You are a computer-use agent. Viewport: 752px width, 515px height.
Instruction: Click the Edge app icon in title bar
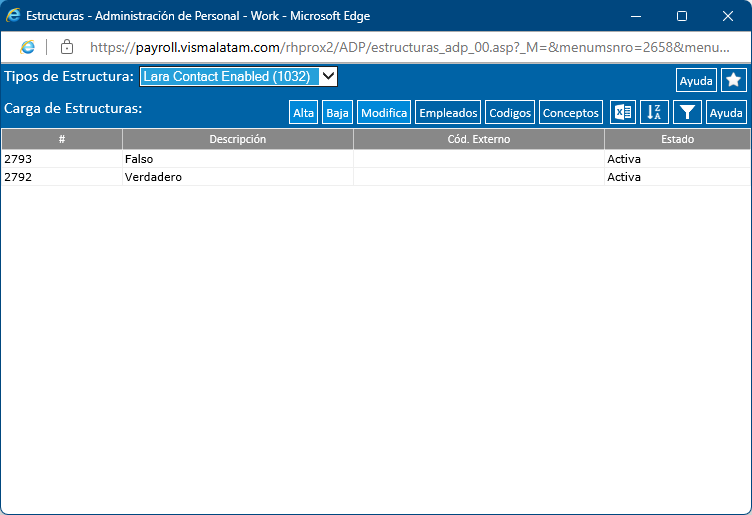click(x=13, y=15)
